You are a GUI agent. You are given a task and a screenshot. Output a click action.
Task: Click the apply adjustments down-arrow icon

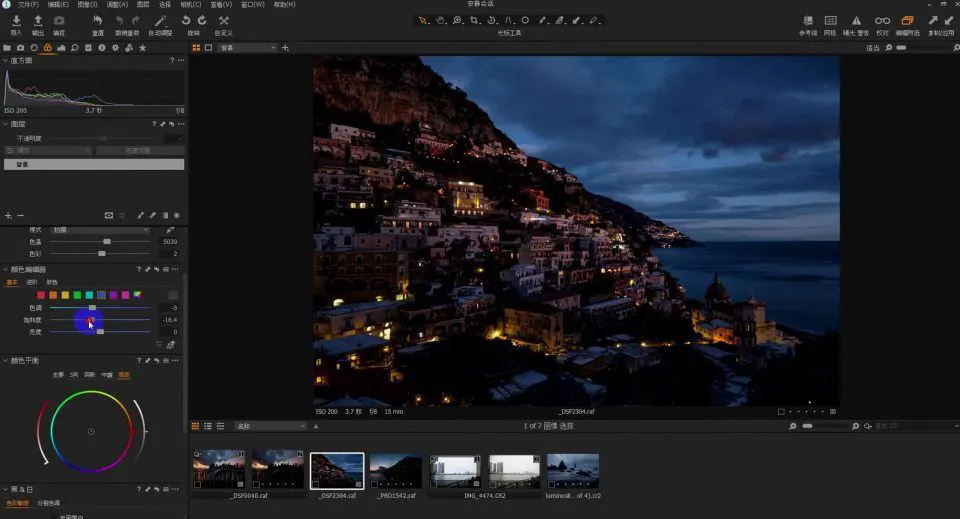pos(949,21)
